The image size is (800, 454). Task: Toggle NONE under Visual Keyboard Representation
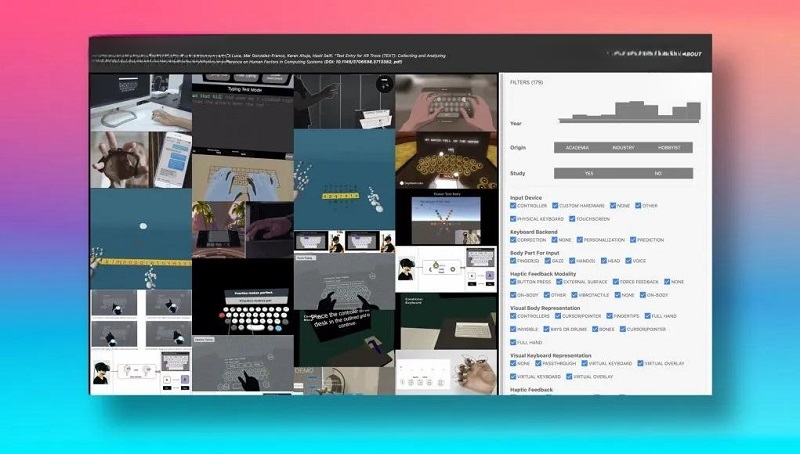pyautogui.click(x=513, y=364)
